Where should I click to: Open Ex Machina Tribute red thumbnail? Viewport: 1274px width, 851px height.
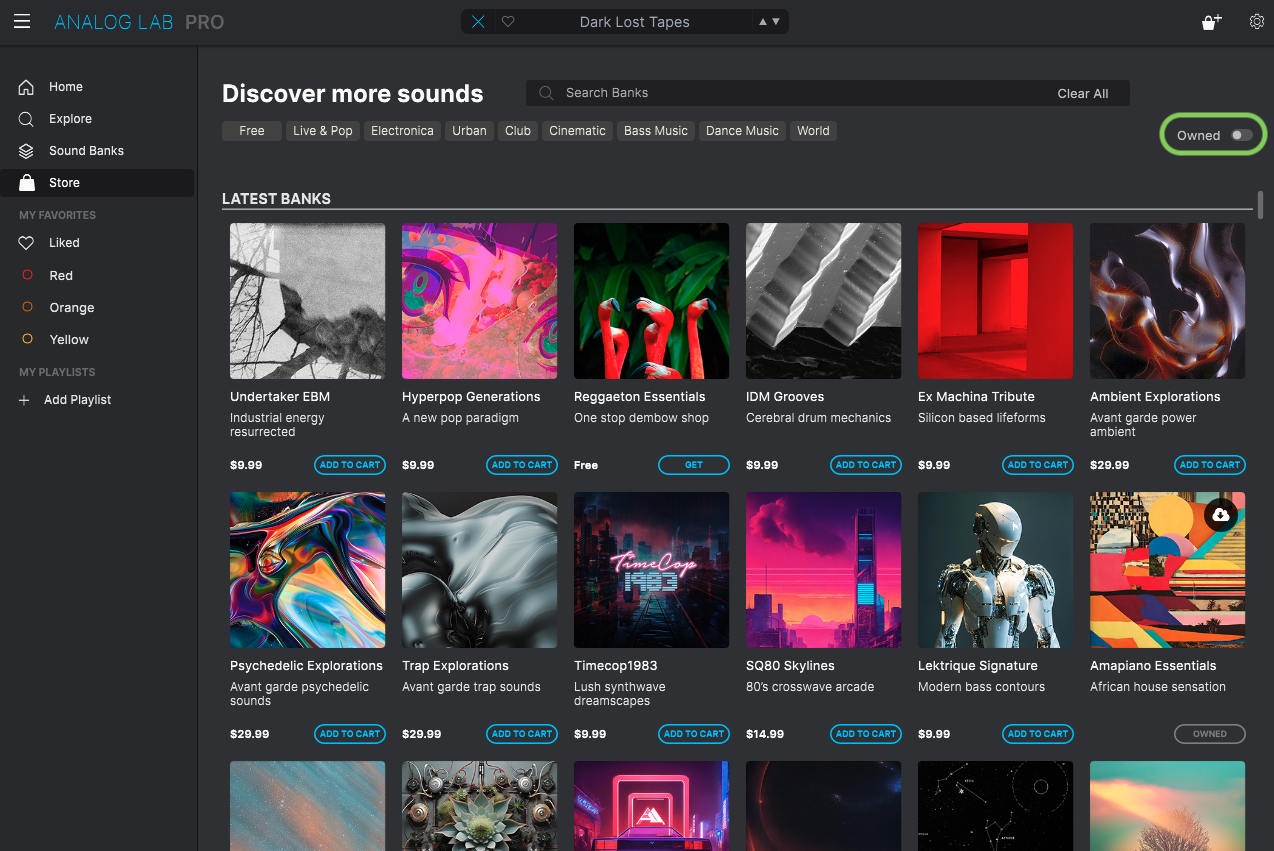[x=996, y=301]
